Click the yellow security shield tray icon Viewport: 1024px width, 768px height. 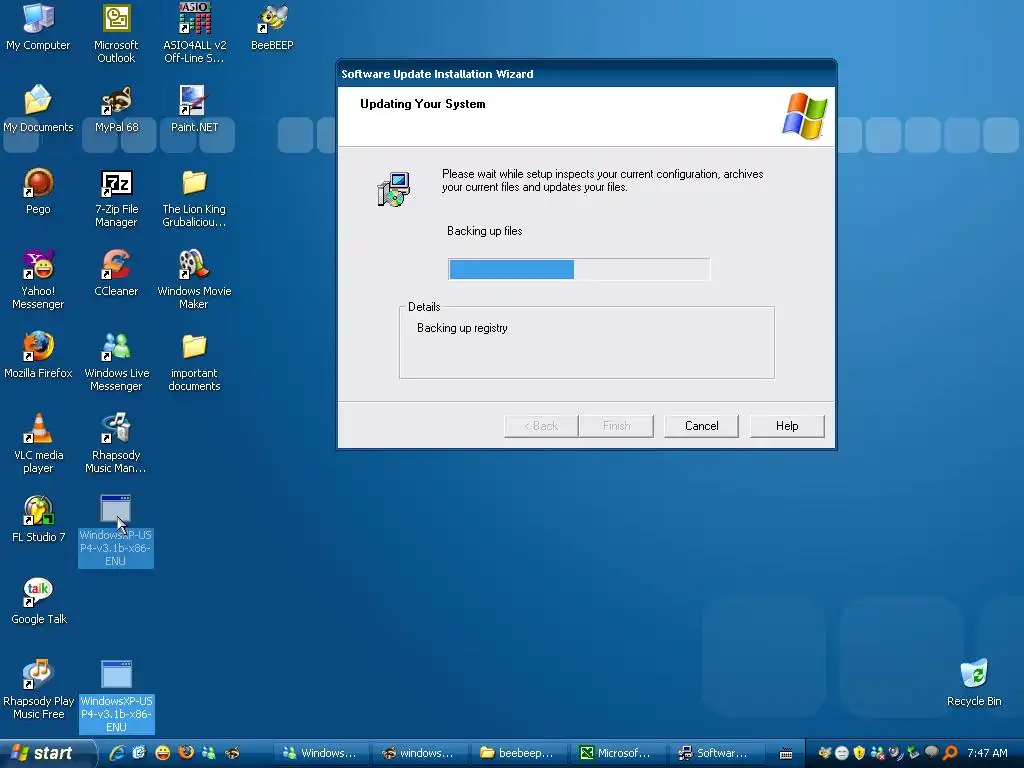(859, 753)
